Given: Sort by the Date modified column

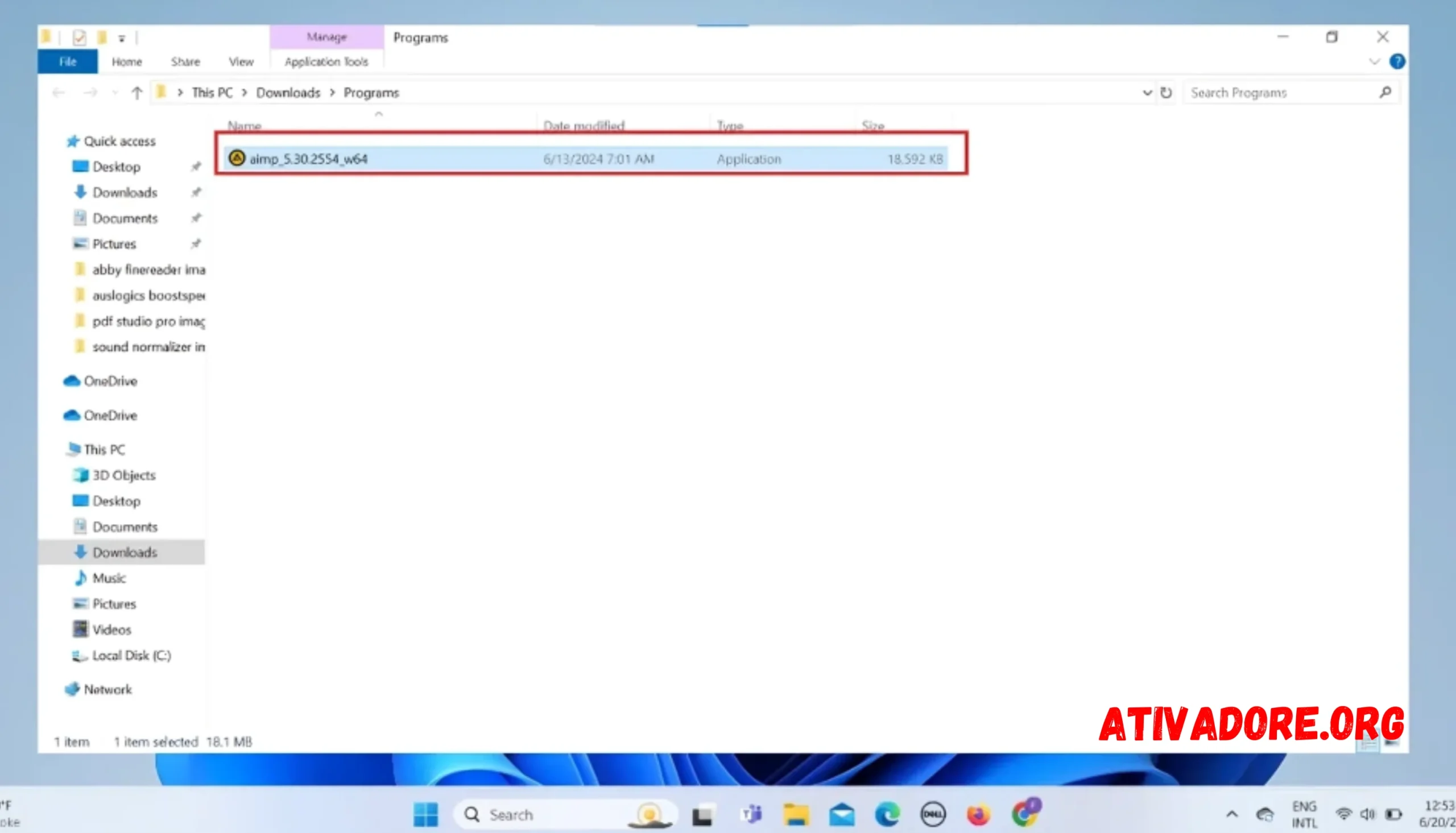Looking at the screenshot, I should pyautogui.click(x=584, y=125).
